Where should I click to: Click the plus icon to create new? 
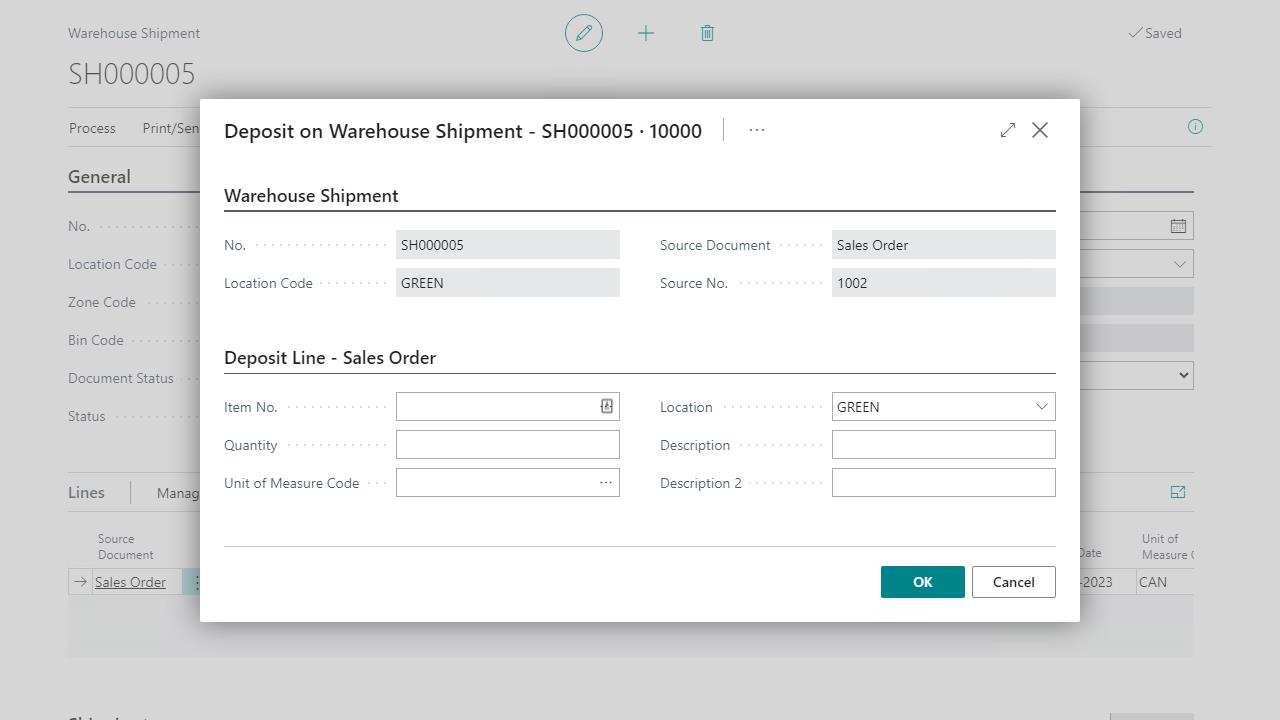click(646, 33)
